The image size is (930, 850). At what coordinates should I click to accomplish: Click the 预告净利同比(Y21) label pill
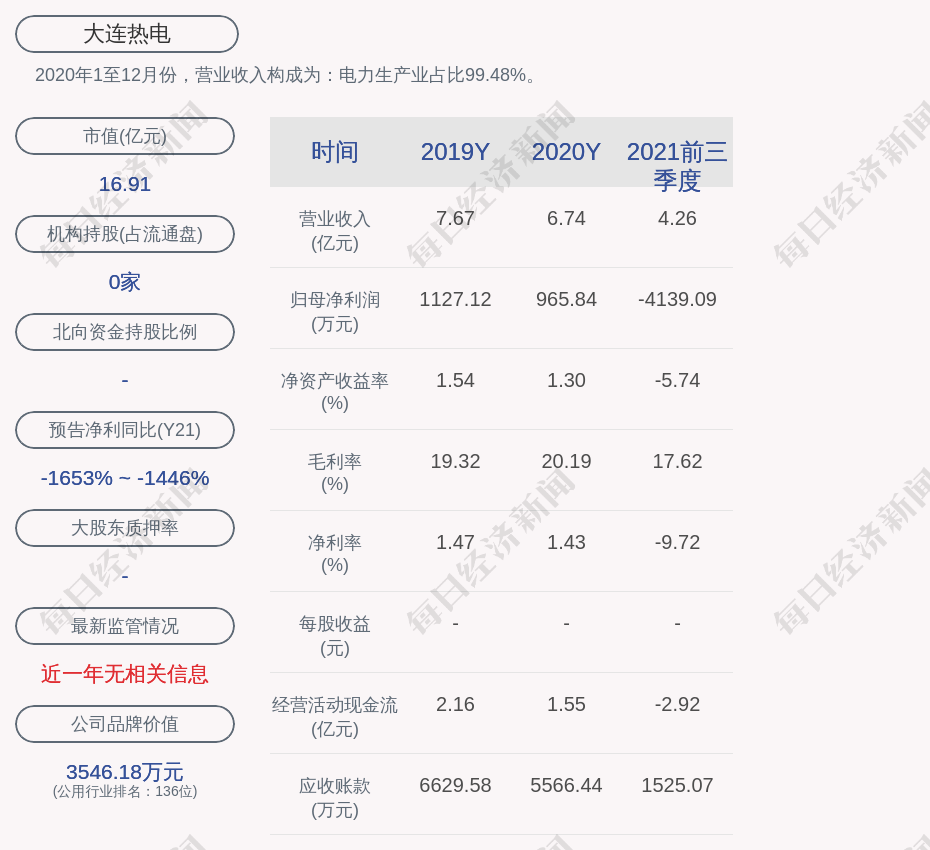[x=125, y=430]
